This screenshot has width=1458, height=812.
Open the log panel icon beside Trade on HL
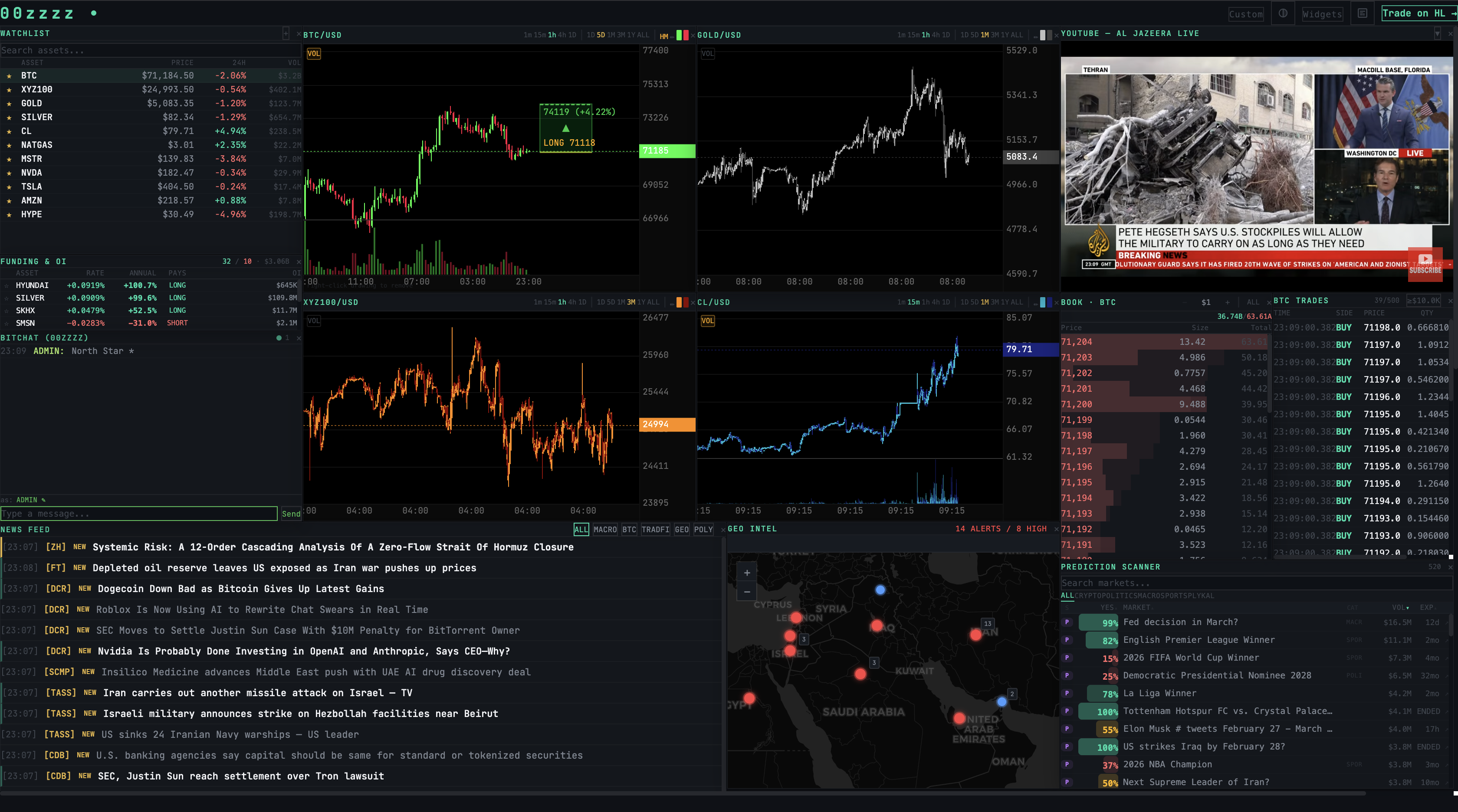[x=1363, y=13]
